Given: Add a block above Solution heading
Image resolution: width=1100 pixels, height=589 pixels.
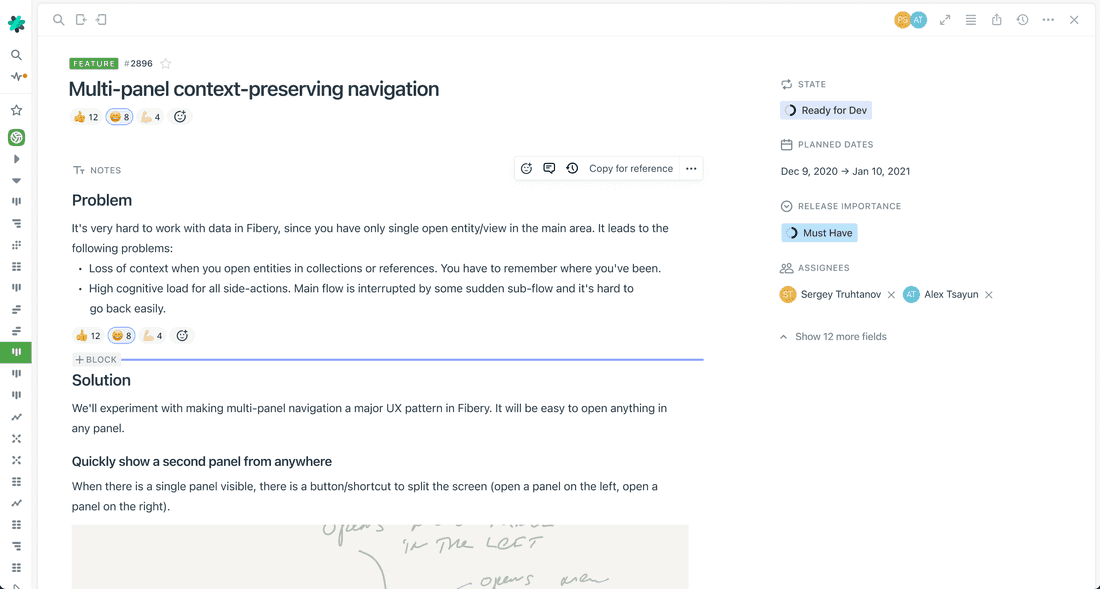Looking at the screenshot, I should pyautogui.click(x=96, y=359).
